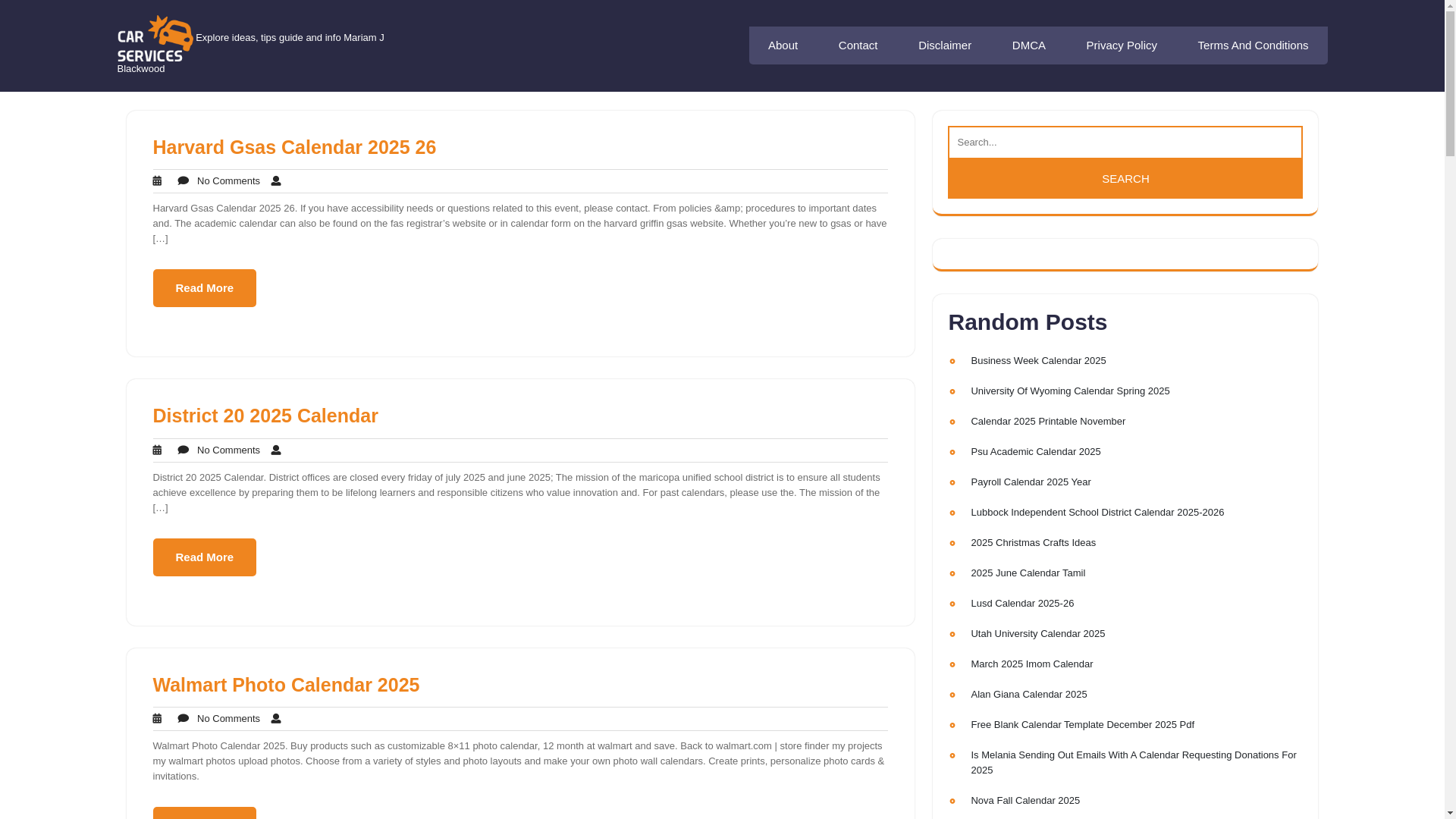Open Walmart Photo Calendar 2025 post title
Screen dimensions: 1456x819
click(x=286, y=685)
